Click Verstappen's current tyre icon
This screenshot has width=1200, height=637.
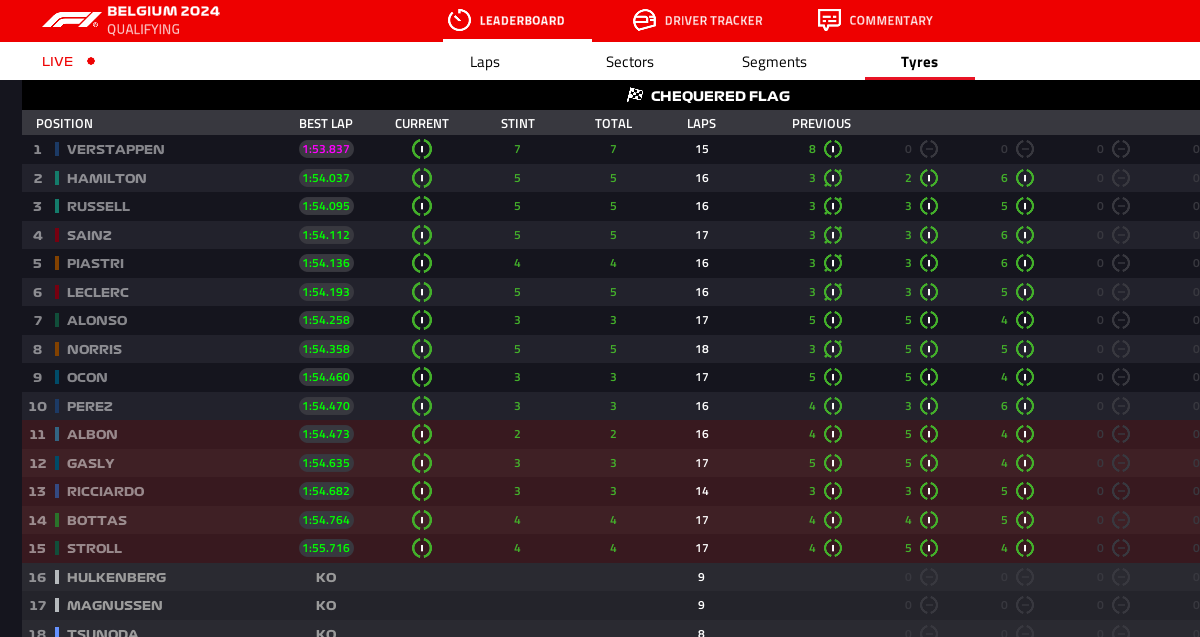click(422, 149)
